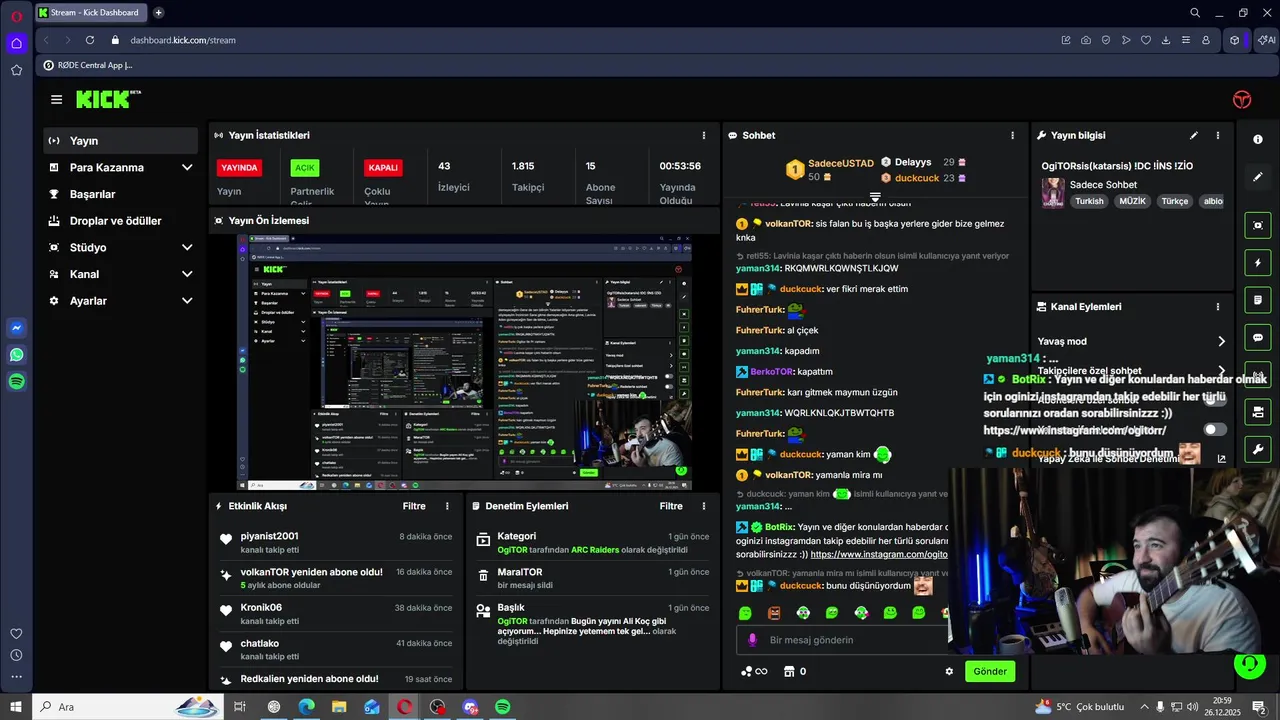This screenshot has width=1280, height=720.
Task: Click the info icon in the right sidebar
Action: tap(1258, 139)
